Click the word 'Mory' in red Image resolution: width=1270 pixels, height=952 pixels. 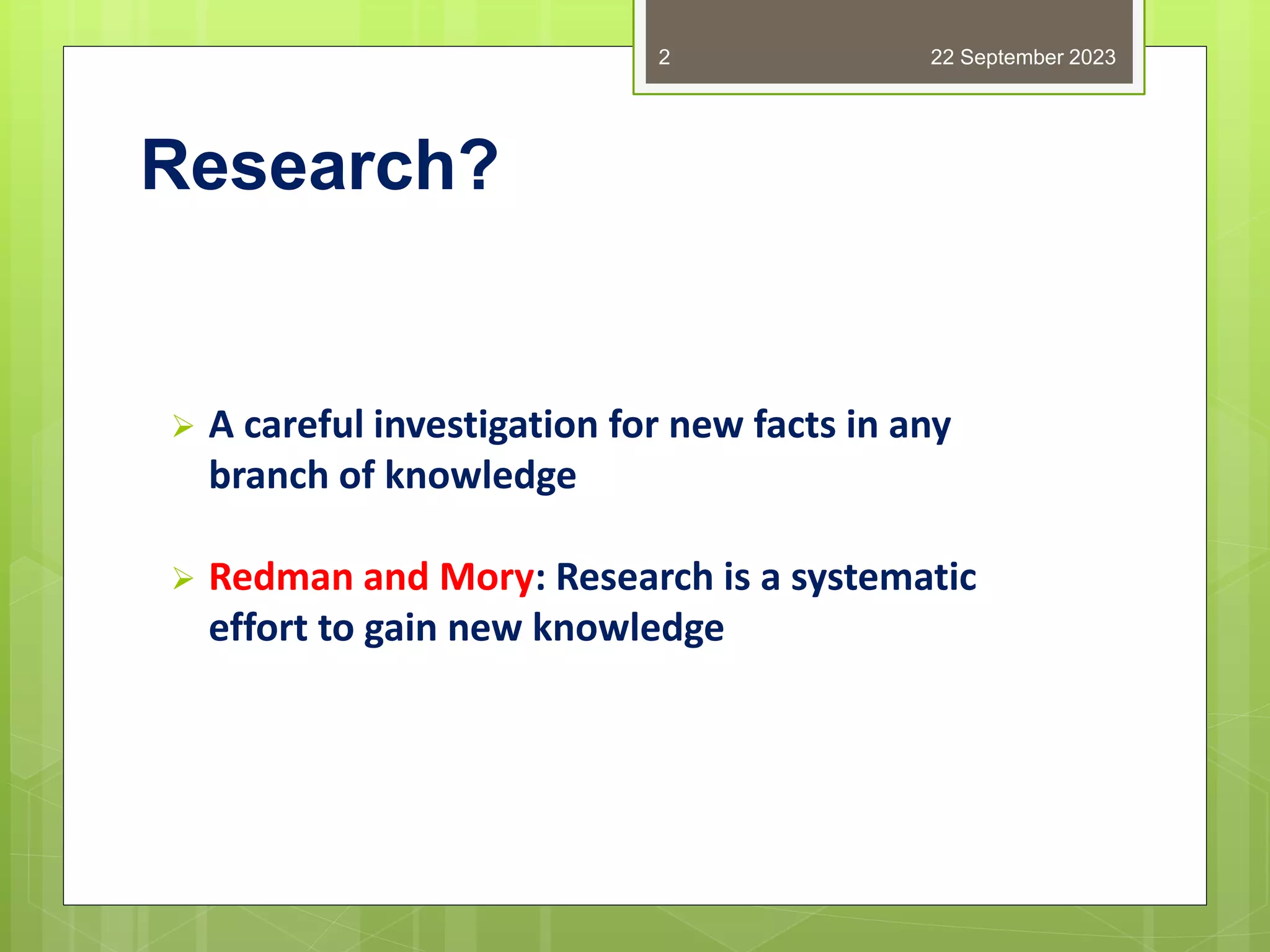(486, 577)
